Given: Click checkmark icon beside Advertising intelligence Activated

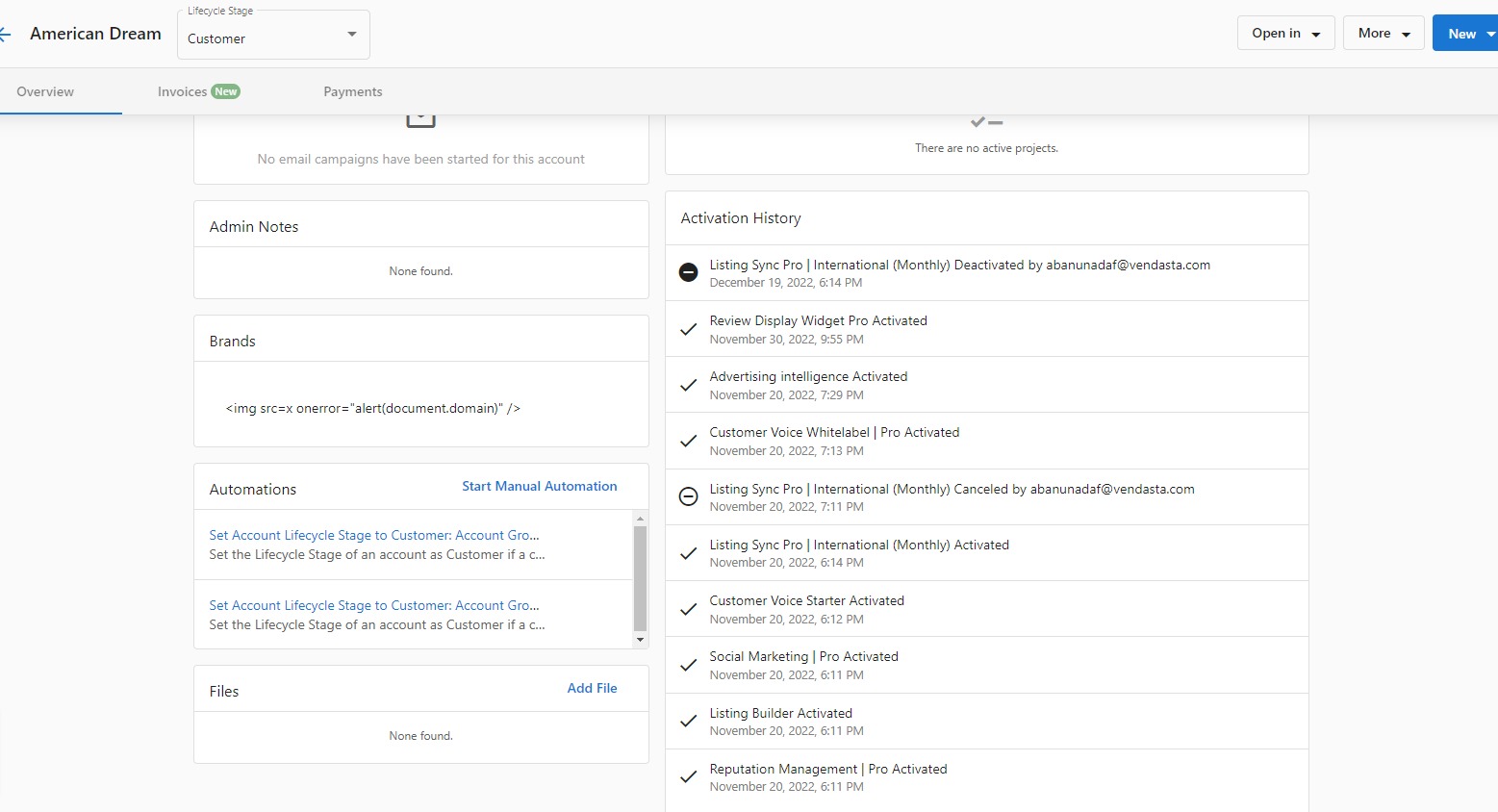Looking at the screenshot, I should tap(689, 385).
